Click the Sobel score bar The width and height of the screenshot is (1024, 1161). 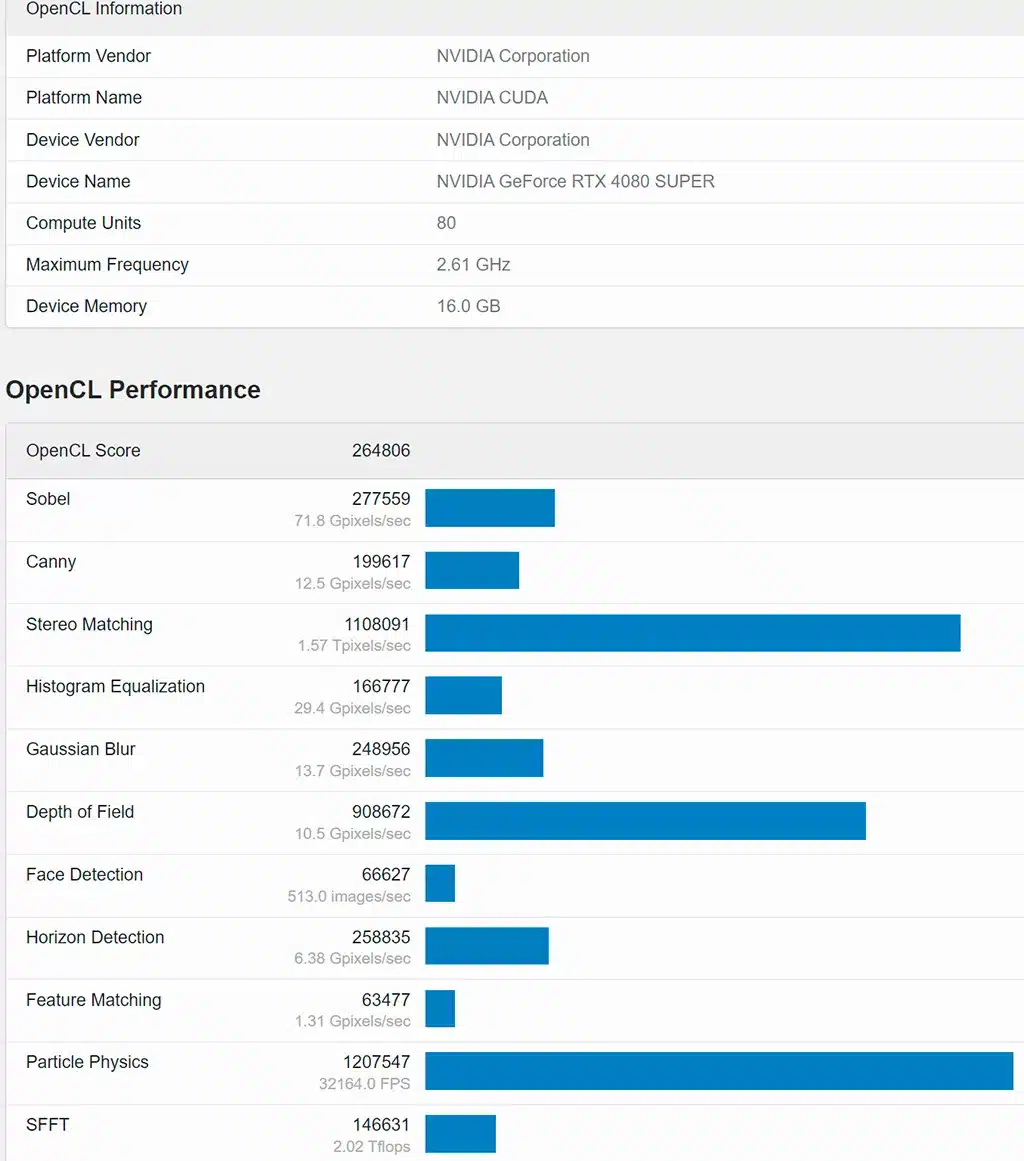pos(489,508)
